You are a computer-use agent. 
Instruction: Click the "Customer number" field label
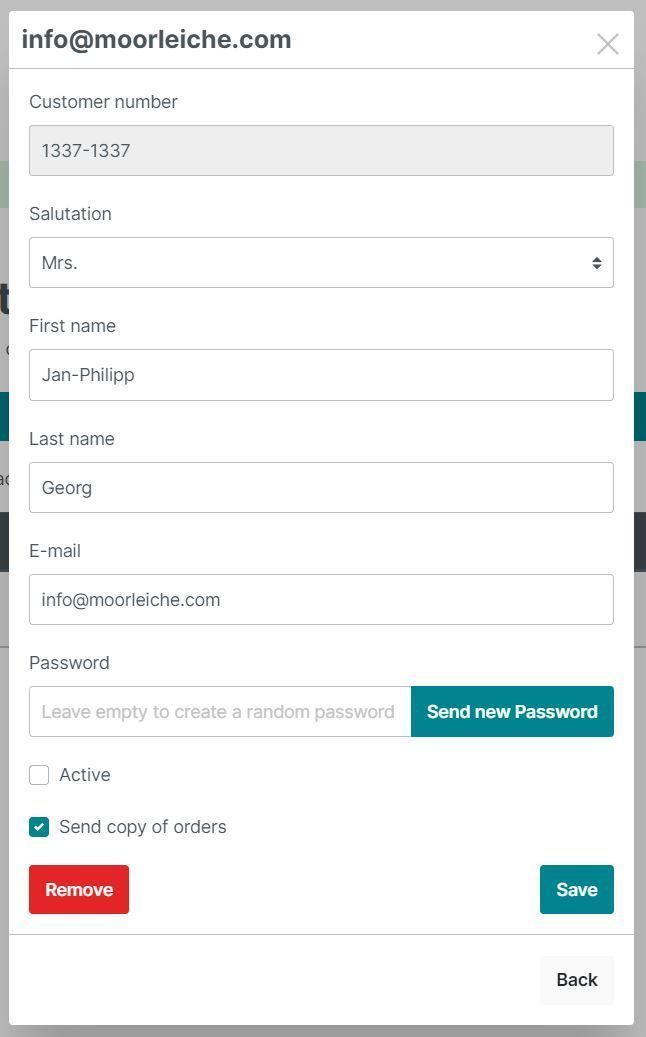(103, 102)
